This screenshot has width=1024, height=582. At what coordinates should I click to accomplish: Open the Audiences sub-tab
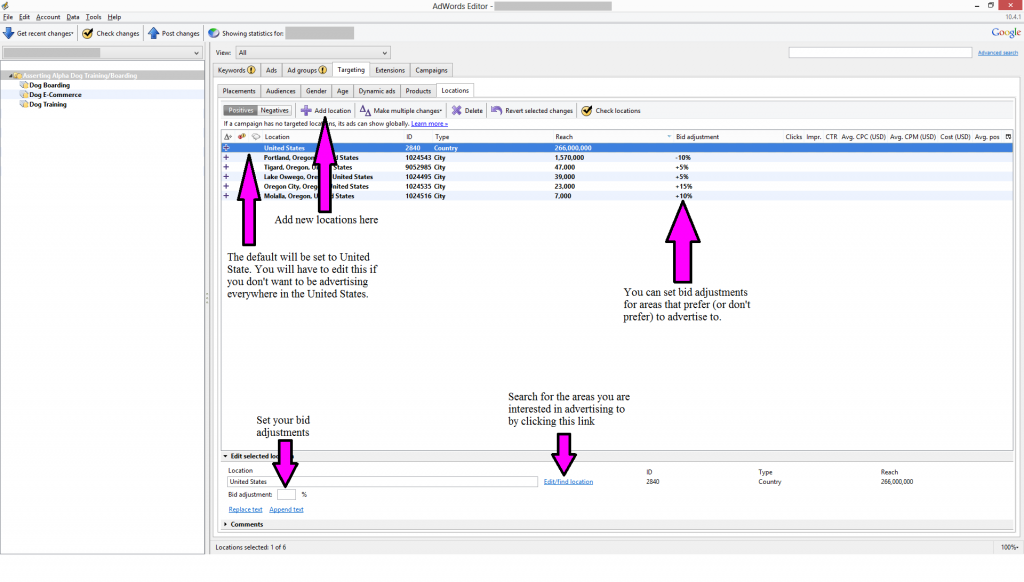click(x=281, y=91)
